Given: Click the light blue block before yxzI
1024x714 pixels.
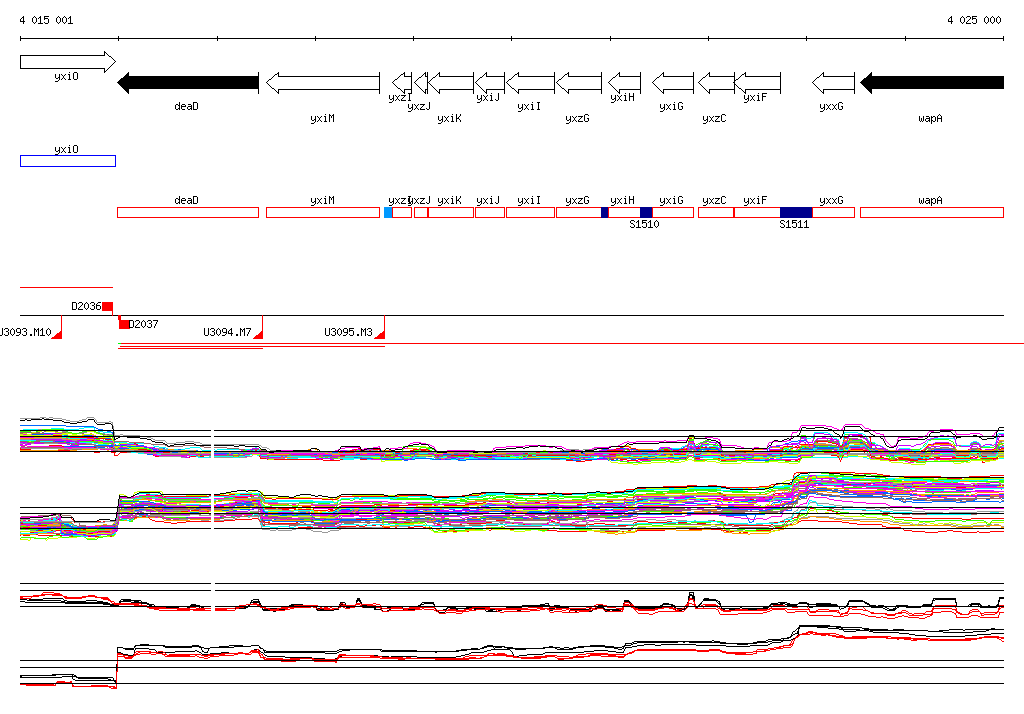Looking at the screenshot, I should tap(388, 212).
